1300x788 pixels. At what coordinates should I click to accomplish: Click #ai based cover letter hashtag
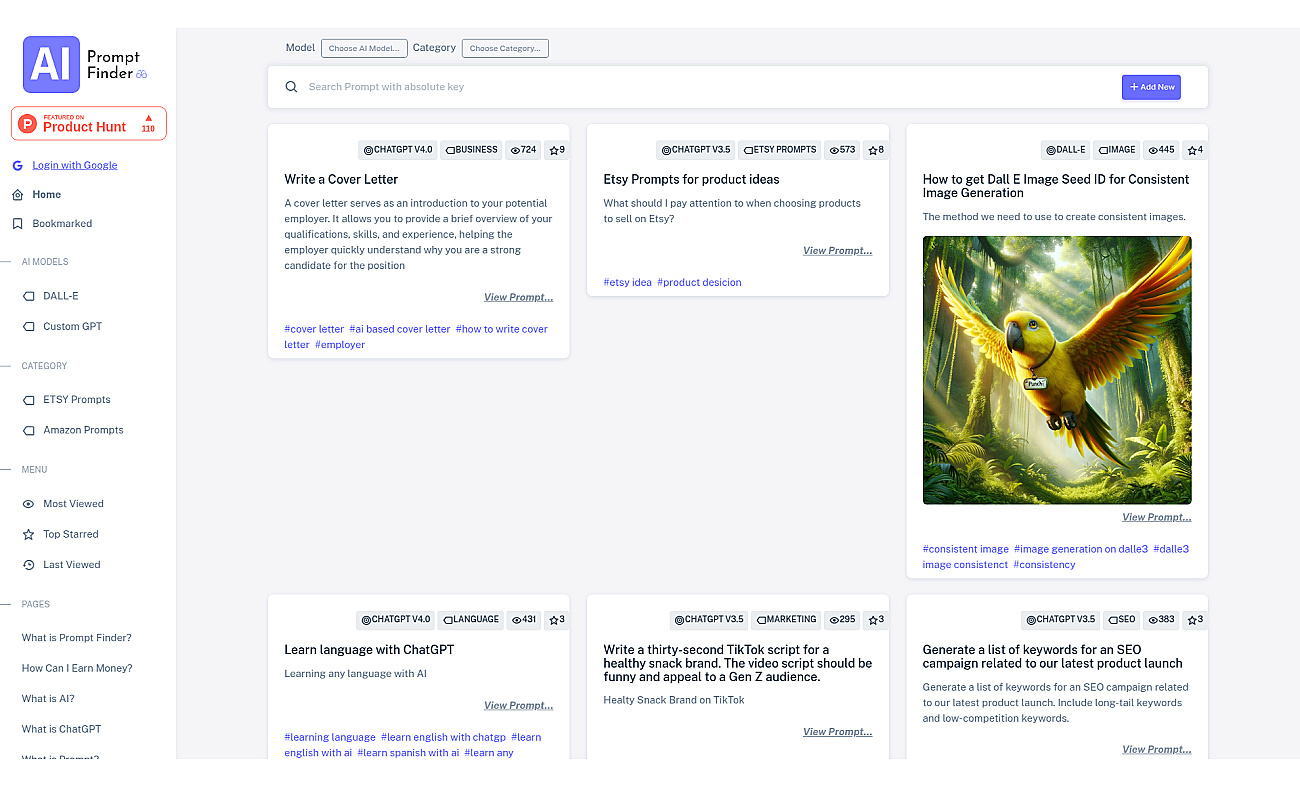point(400,329)
